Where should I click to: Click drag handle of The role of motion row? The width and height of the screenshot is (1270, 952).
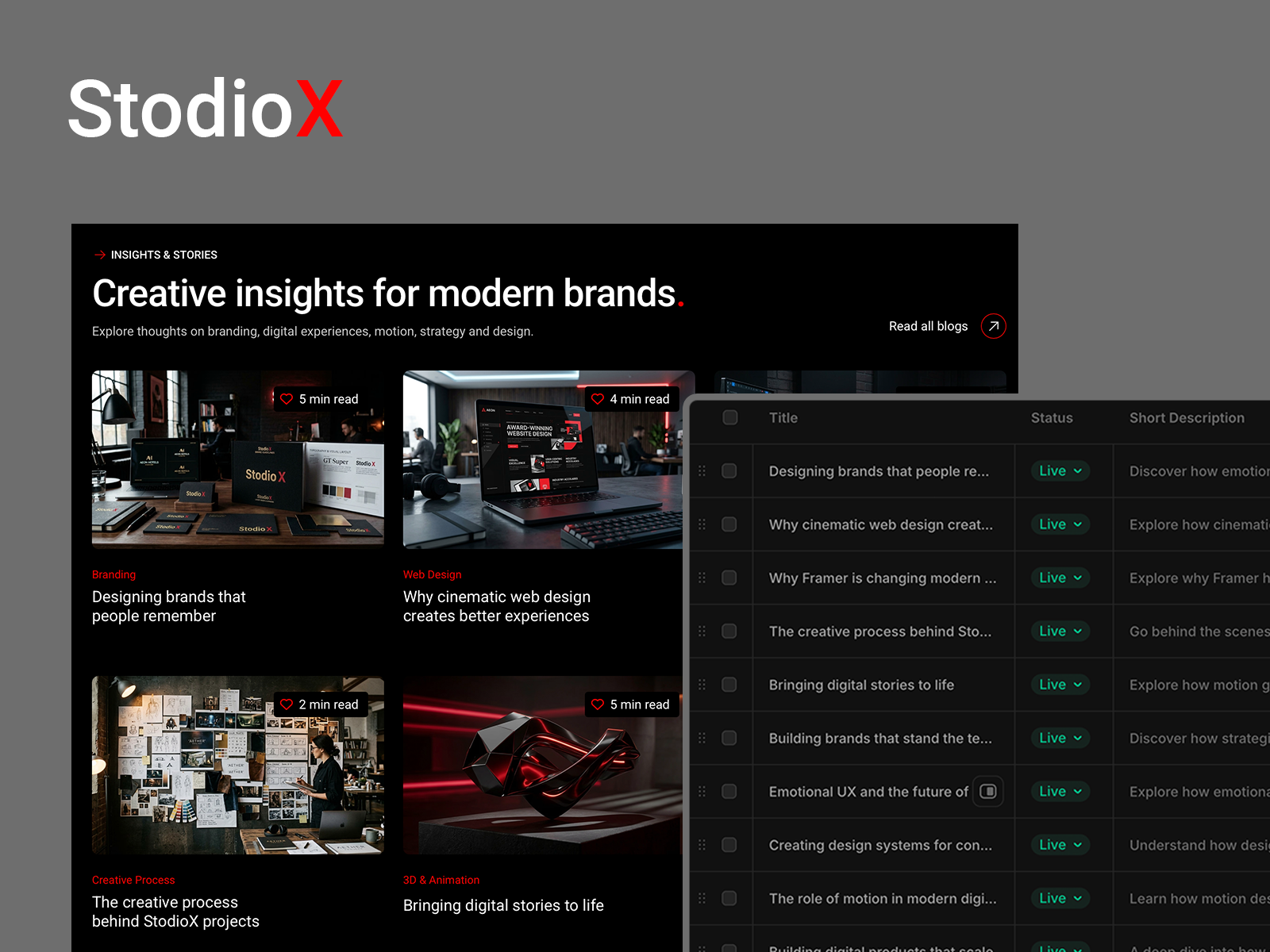click(x=702, y=898)
